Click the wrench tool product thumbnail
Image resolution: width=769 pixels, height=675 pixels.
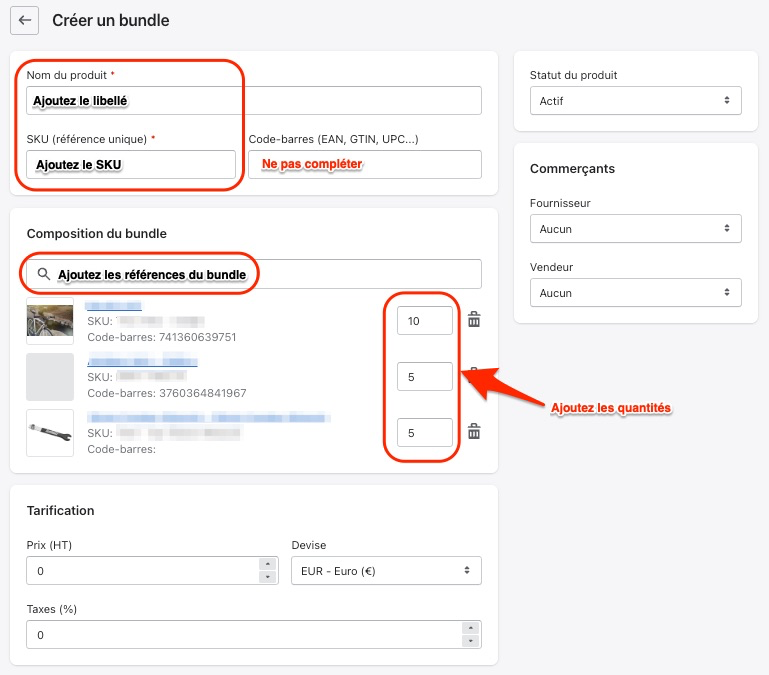(x=50, y=433)
